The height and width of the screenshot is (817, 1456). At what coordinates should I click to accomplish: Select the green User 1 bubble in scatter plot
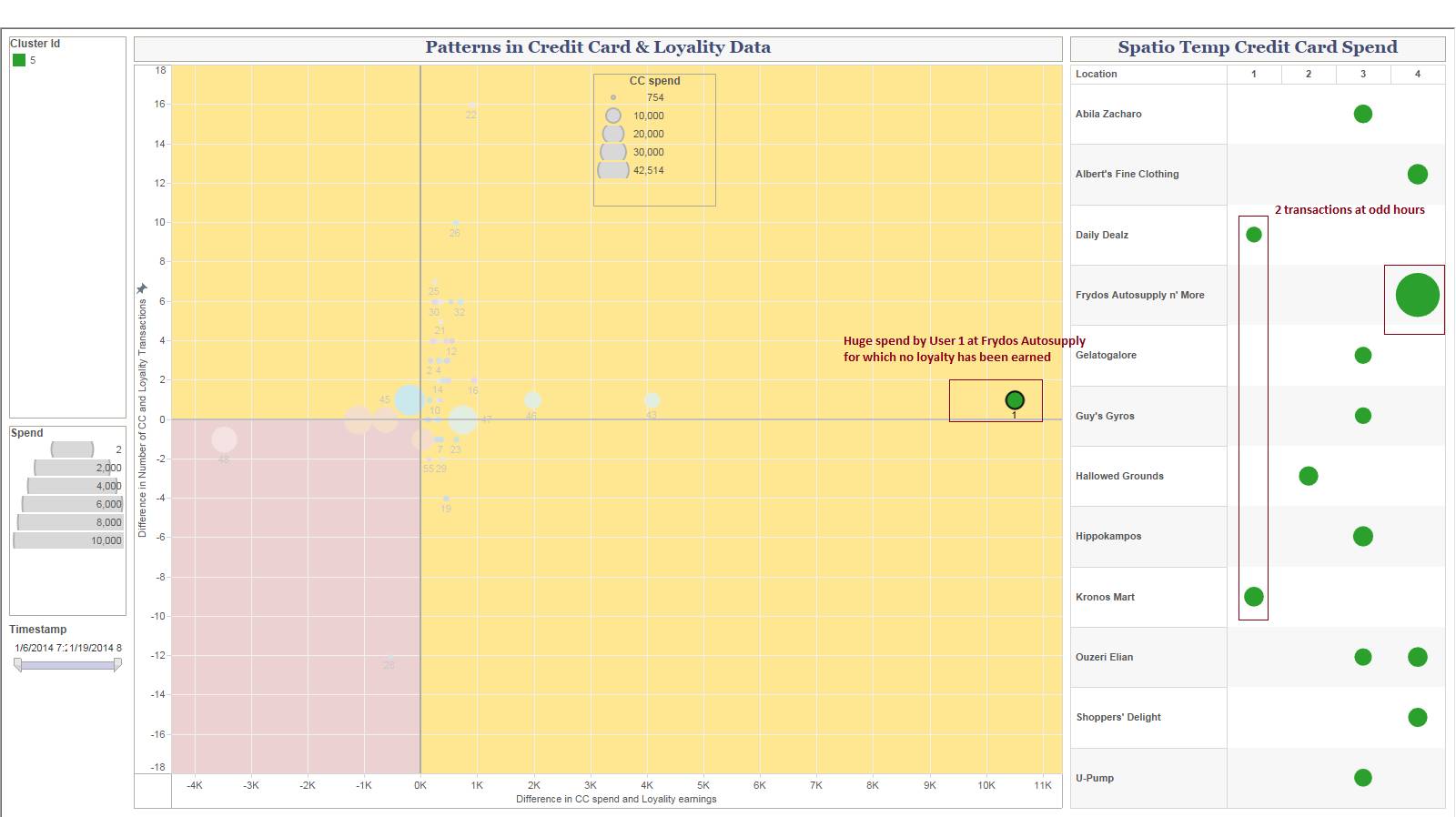click(1015, 400)
